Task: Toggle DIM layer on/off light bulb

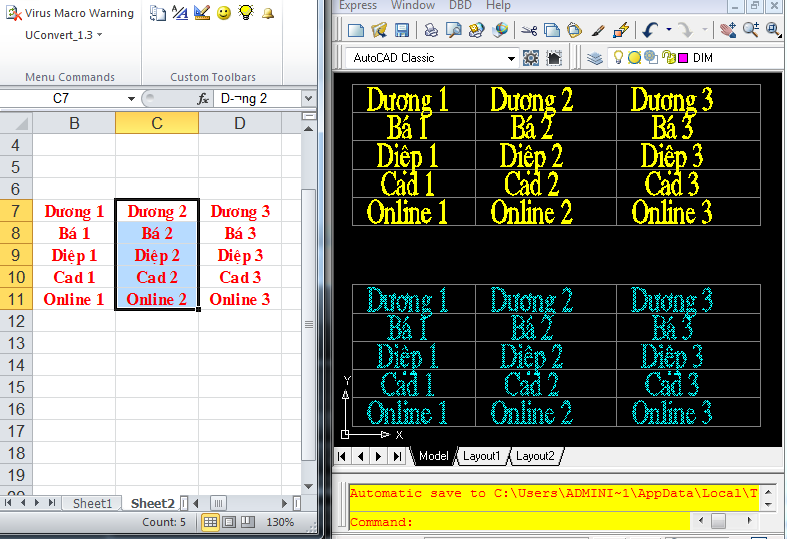Action: 618,58
